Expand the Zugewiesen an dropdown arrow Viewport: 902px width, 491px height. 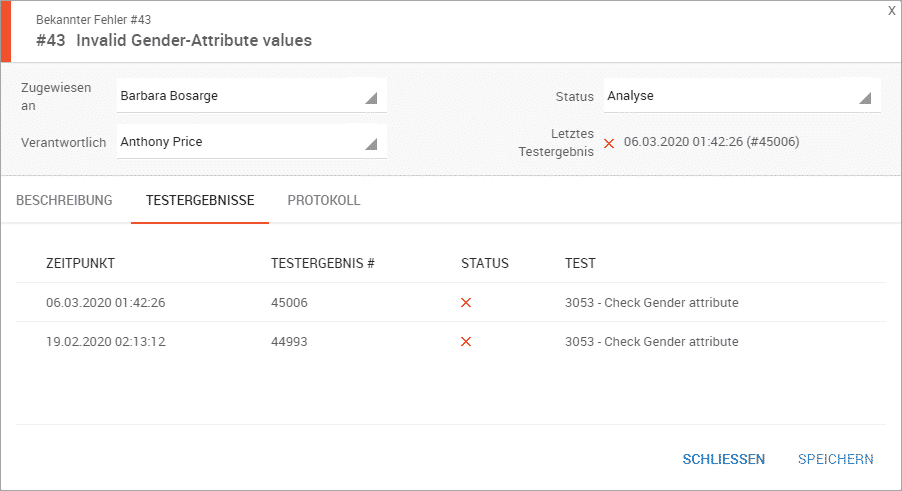click(370, 98)
